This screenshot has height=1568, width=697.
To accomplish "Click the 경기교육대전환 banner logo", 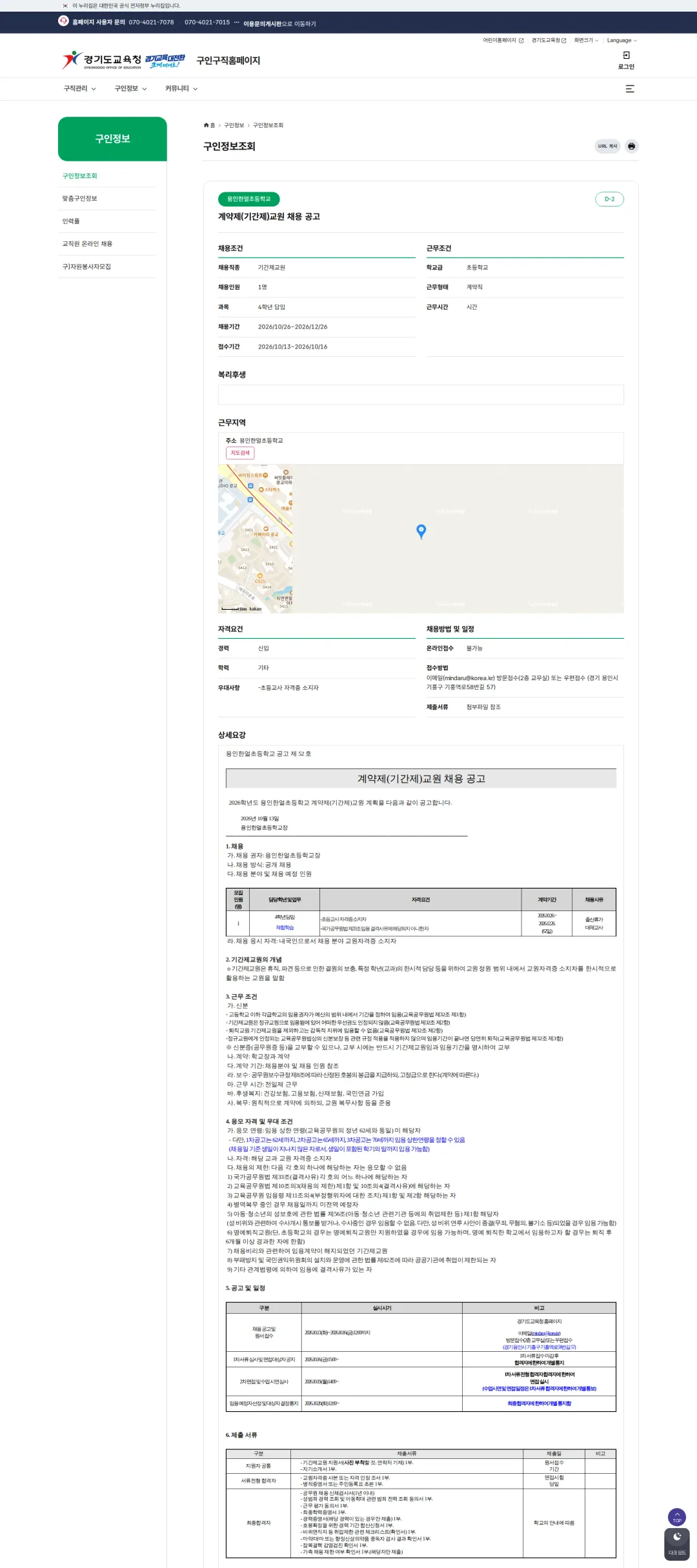I will point(165,61).
